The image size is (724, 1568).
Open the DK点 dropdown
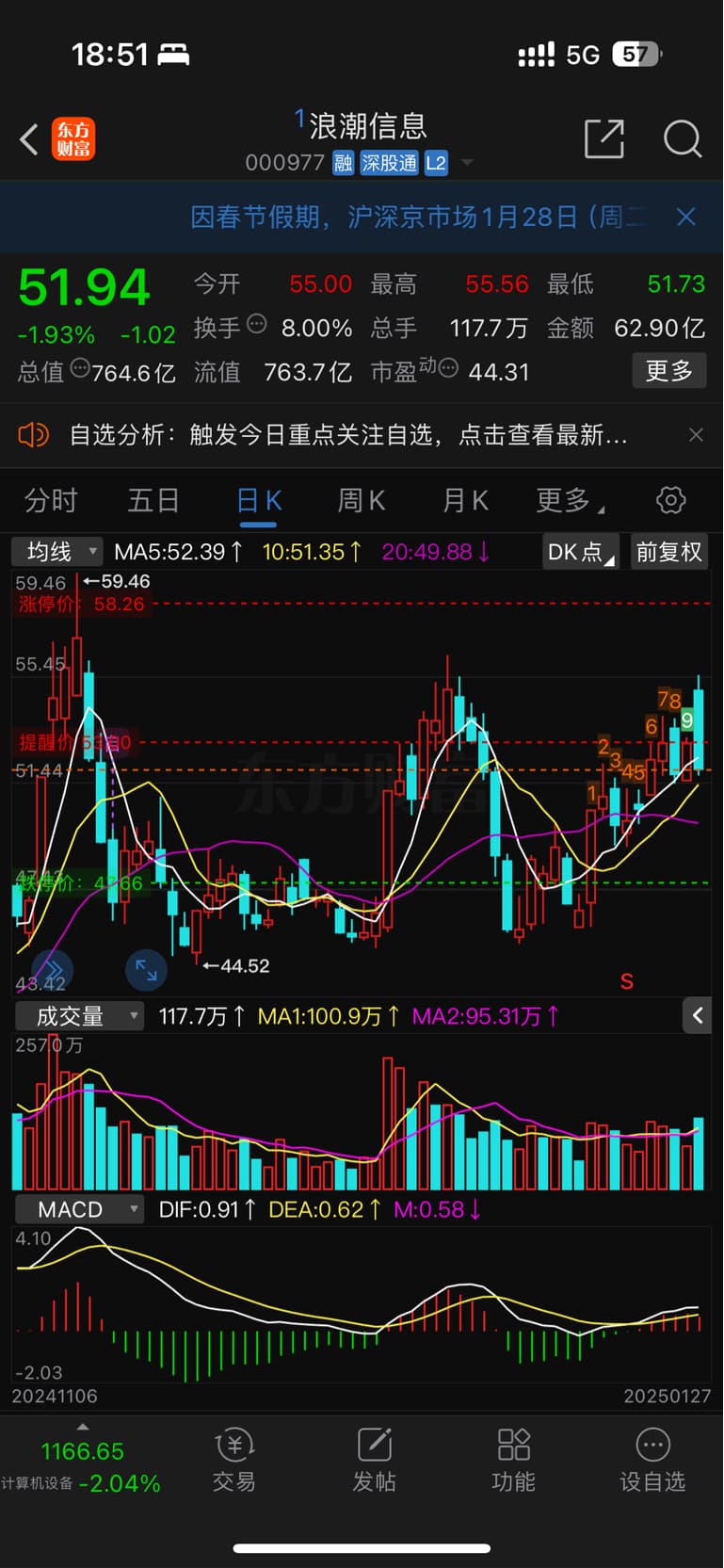click(x=581, y=552)
